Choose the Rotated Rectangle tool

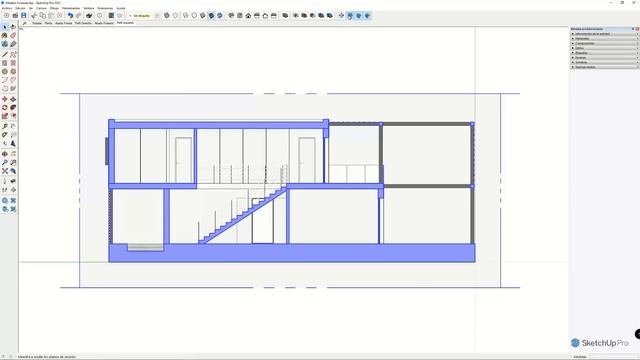(13, 63)
